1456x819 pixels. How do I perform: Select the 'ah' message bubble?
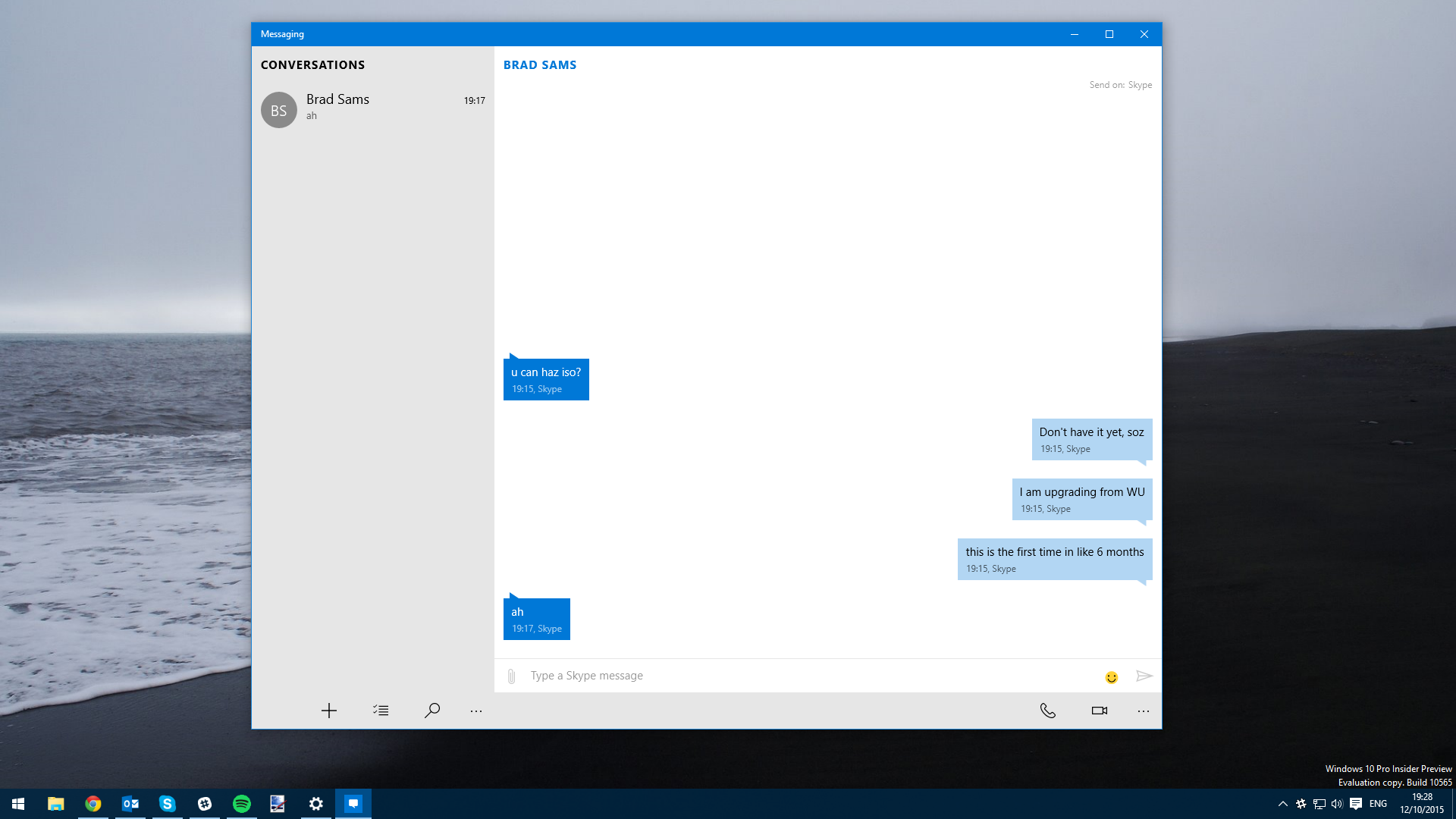537,619
